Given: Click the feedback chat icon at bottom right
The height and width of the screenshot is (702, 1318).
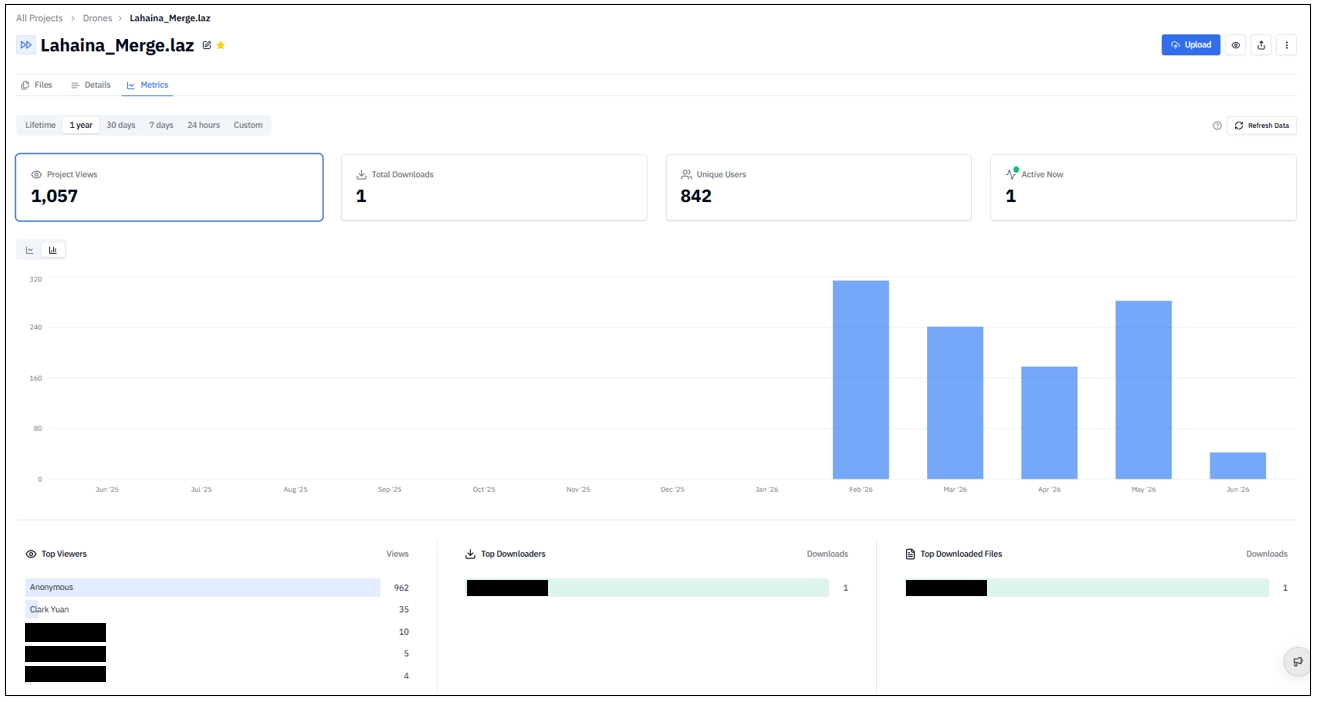Looking at the screenshot, I should click(x=1298, y=661).
